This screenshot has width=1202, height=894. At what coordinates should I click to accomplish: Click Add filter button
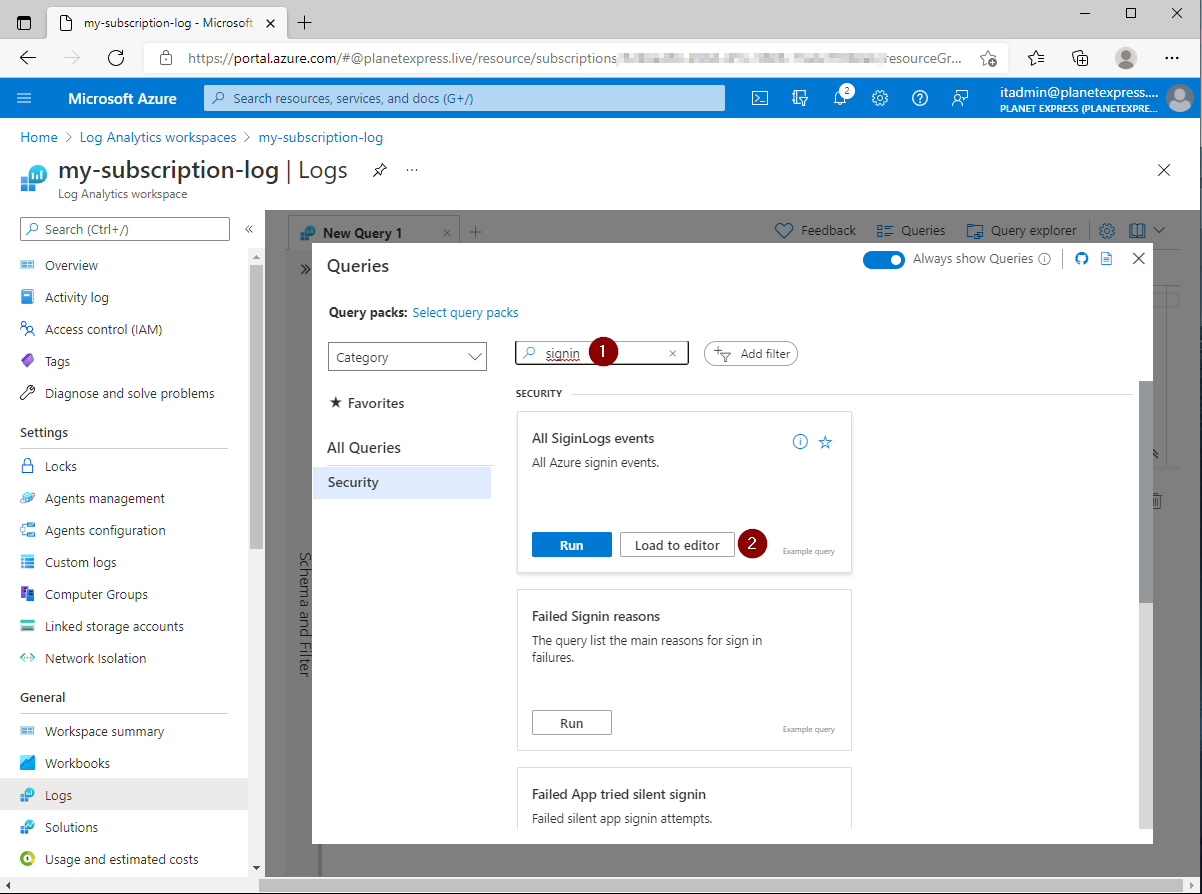click(x=751, y=354)
